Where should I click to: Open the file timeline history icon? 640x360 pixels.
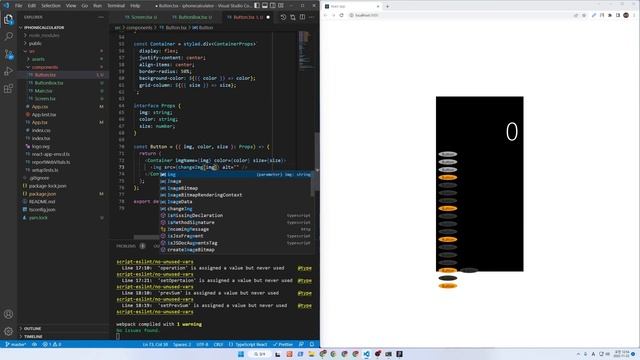tap(283, 17)
